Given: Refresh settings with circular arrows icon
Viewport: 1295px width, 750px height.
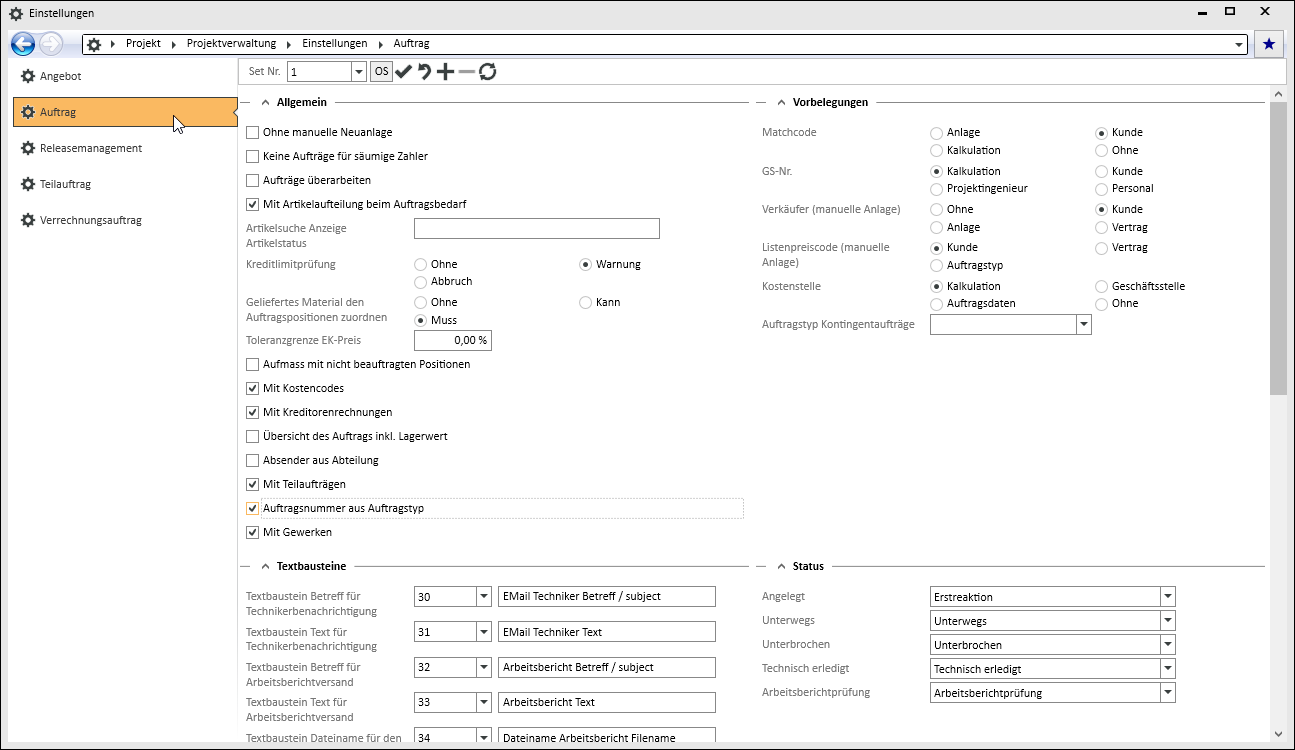Looking at the screenshot, I should [487, 71].
